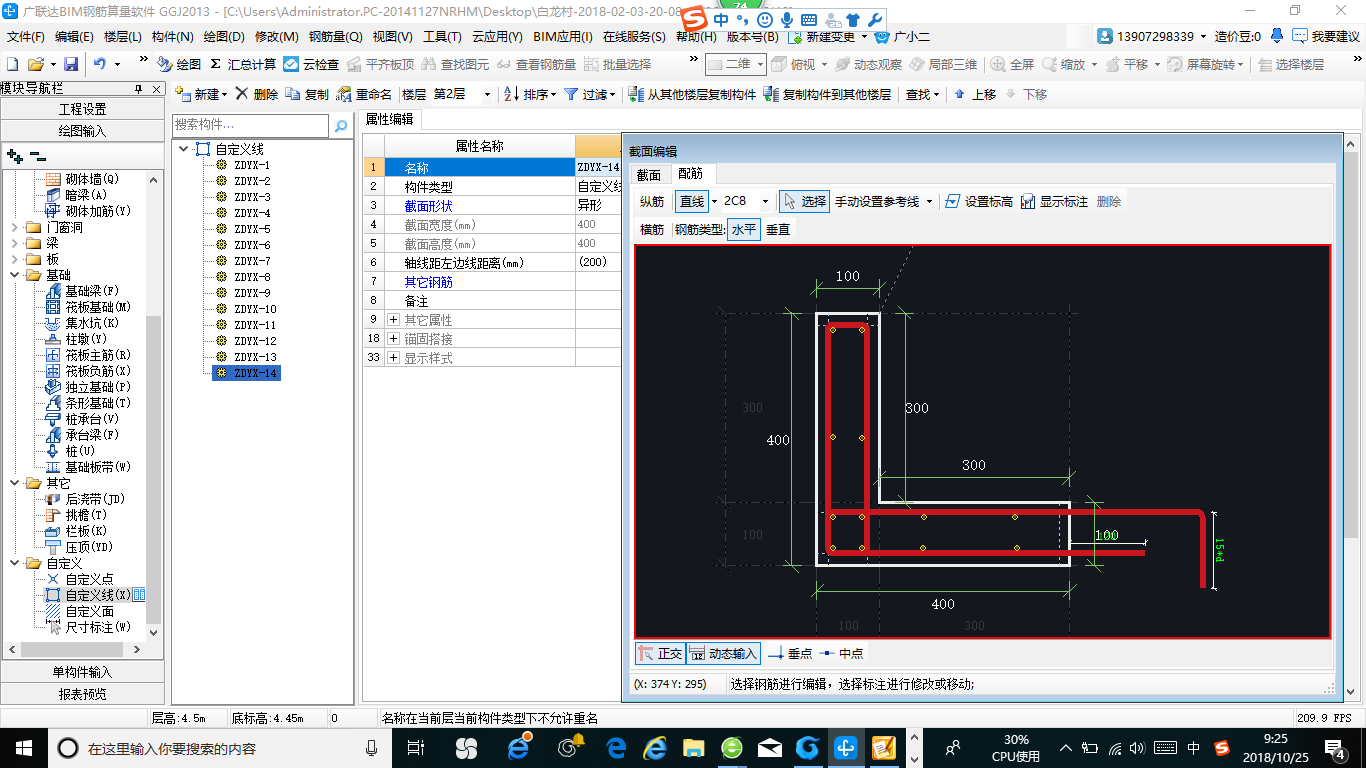The height and width of the screenshot is (768, 1366).
Task: Select 筏板基础(M) in navigation tree
Action: click(98, 307)
